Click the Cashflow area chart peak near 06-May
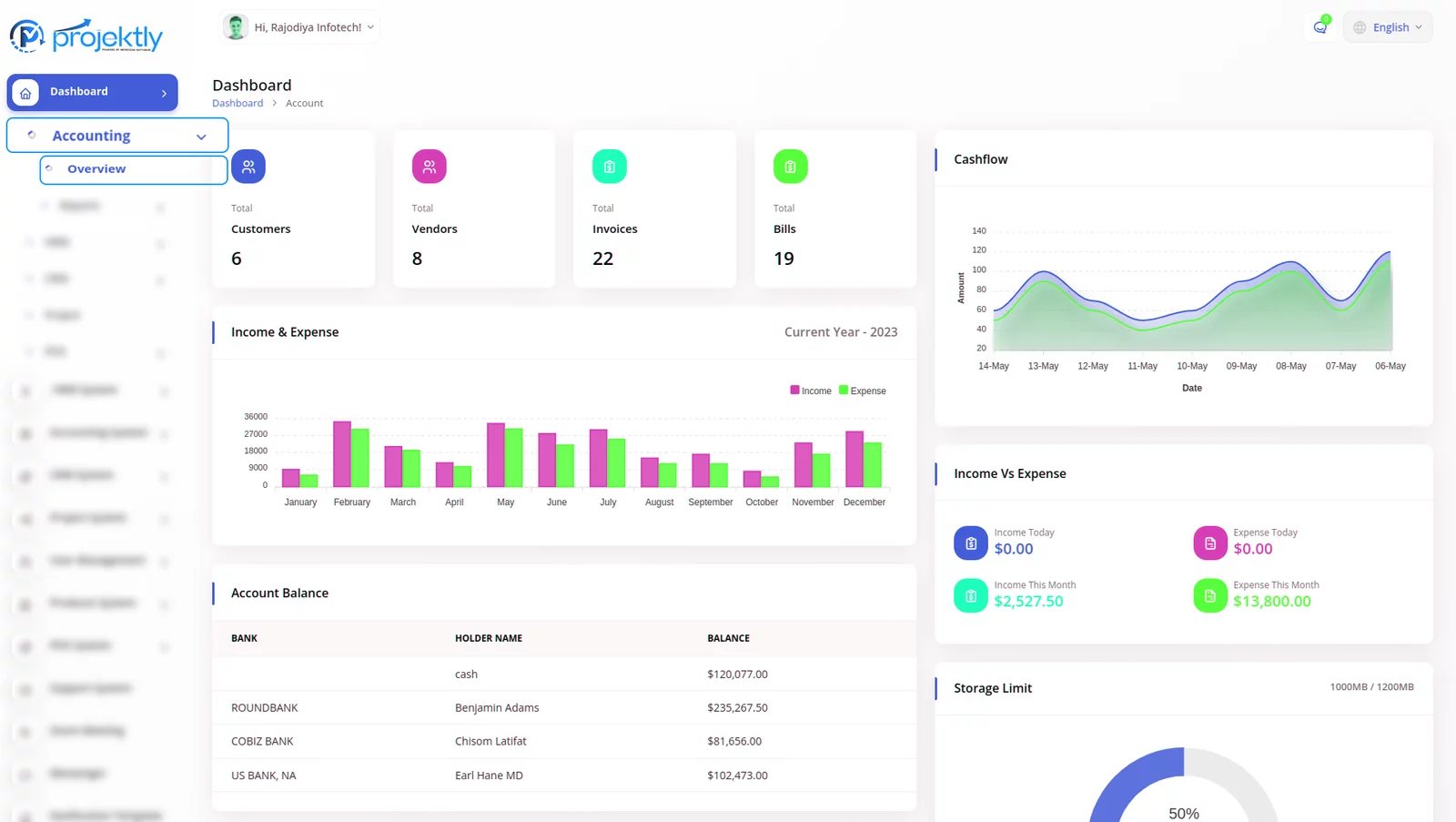This screenshot has height=822, width=1456. (1389, 252)
